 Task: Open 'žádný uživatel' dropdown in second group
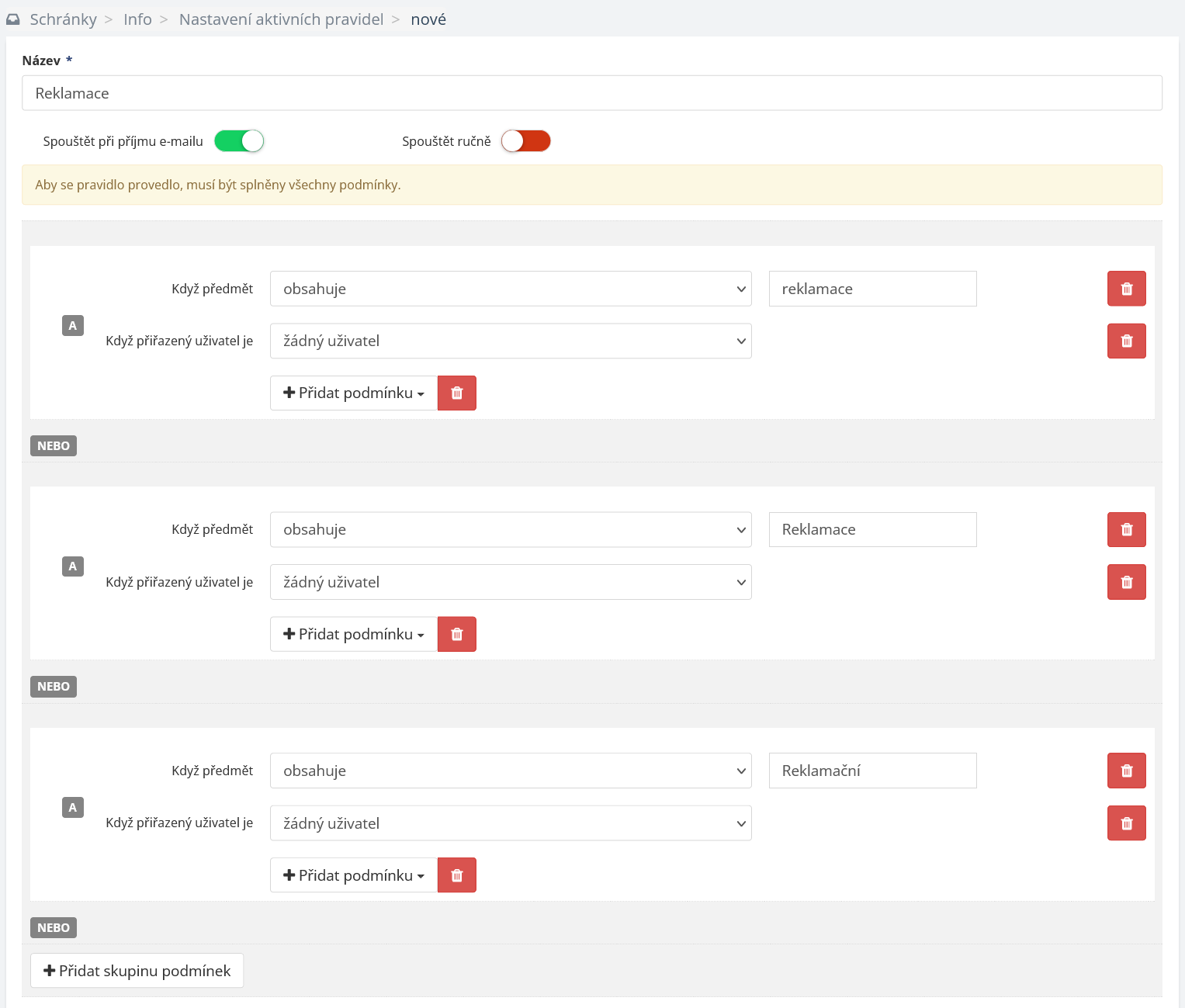510,582
